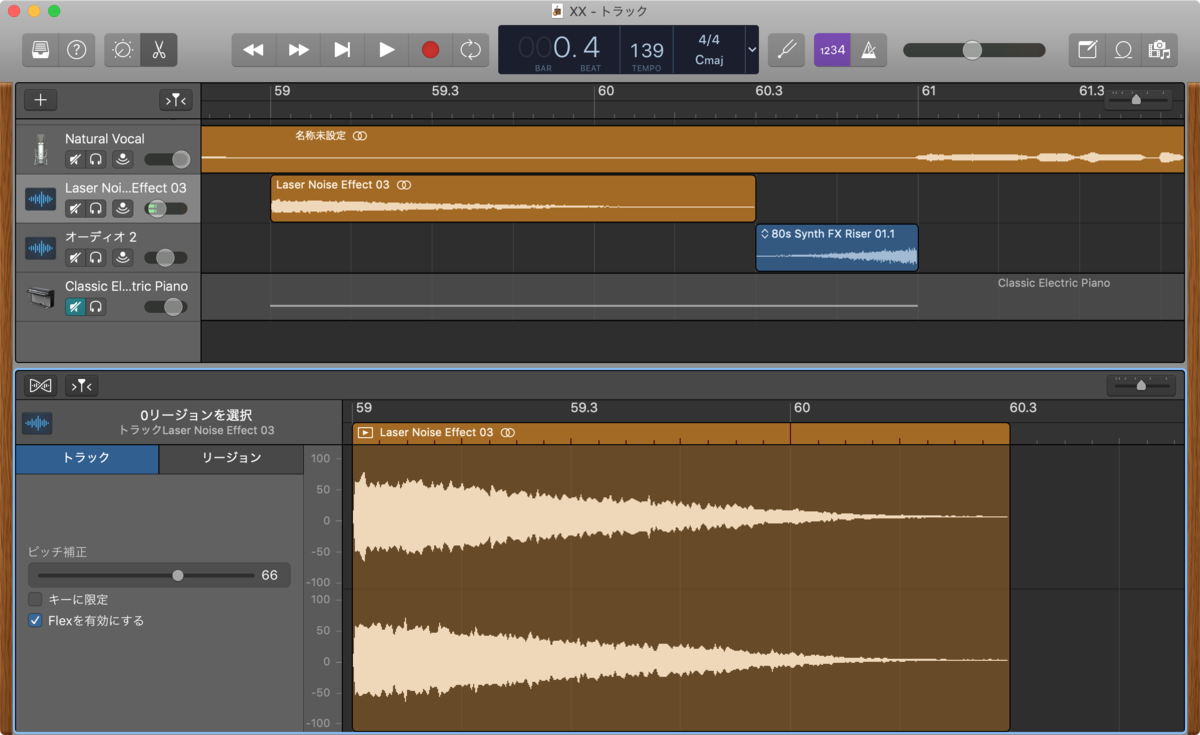Toggle the Editors scissors button
Image resolution: width=1200 pixels, height=735 pixels.
pos(159,50)
